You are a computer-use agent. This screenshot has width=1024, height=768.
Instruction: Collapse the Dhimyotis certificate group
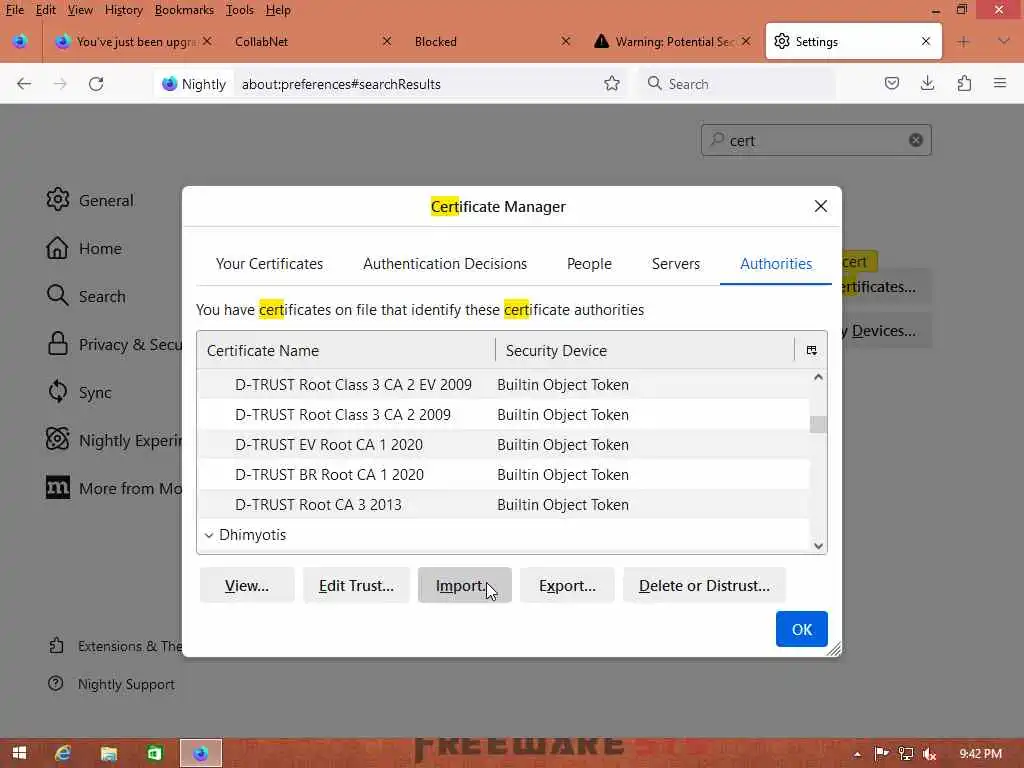(209, 535)
